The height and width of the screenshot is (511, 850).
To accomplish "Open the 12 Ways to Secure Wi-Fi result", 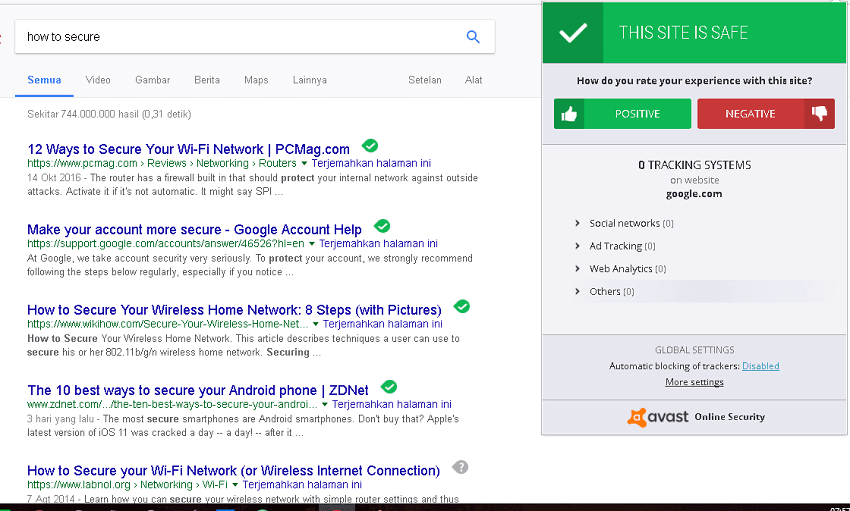I will pos(188,149).
